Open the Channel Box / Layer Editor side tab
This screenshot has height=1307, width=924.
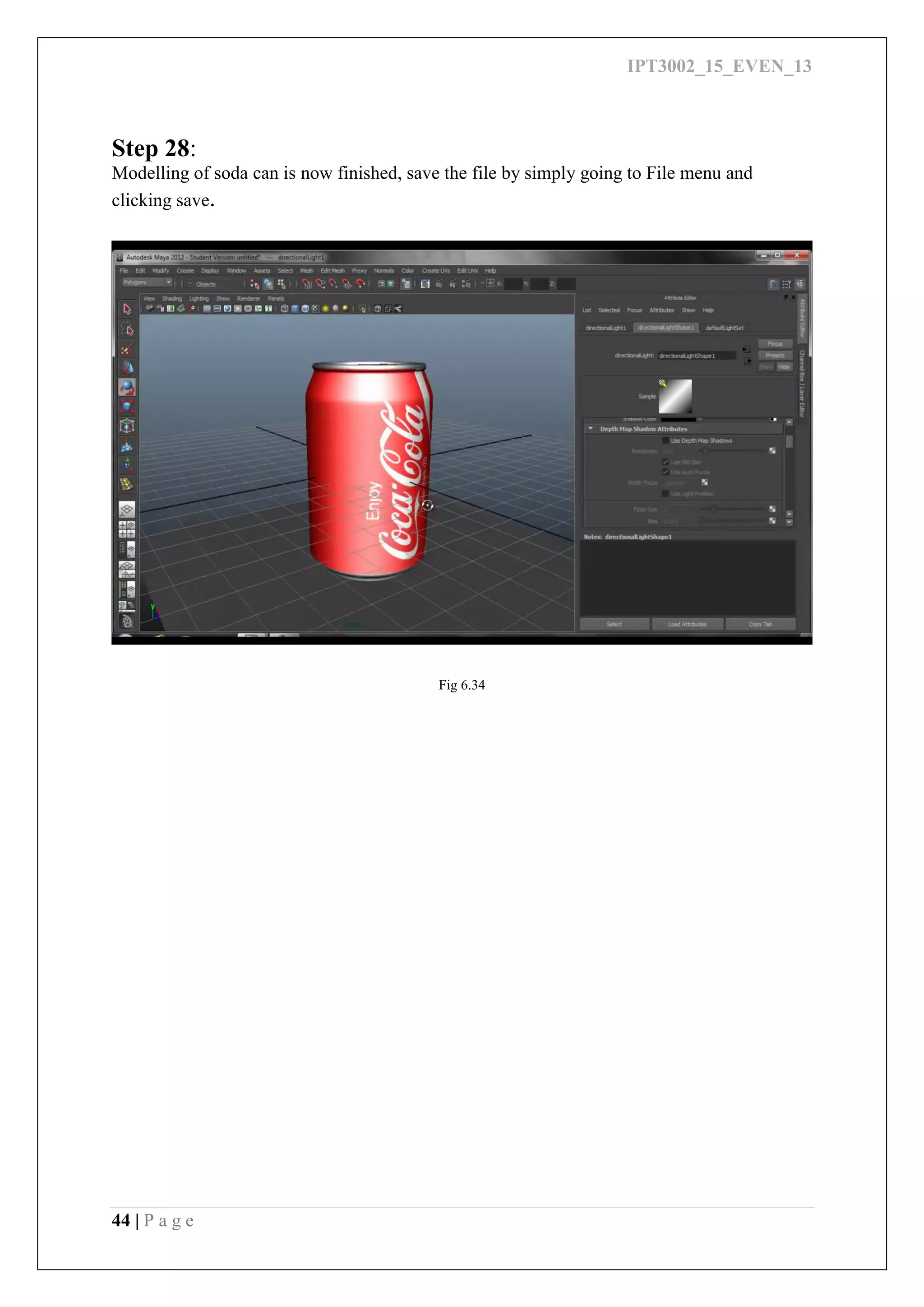pos(802,384)
